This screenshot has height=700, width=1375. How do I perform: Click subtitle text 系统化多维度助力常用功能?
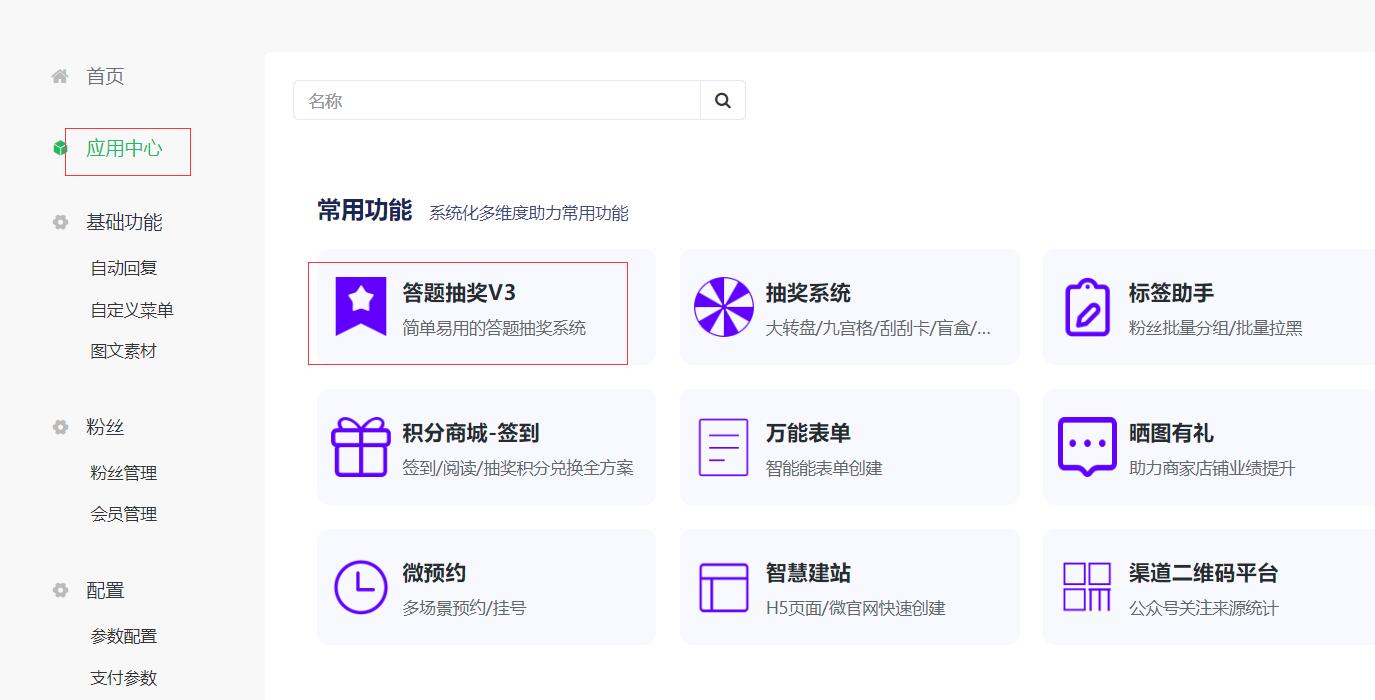[x=529, y=213]
